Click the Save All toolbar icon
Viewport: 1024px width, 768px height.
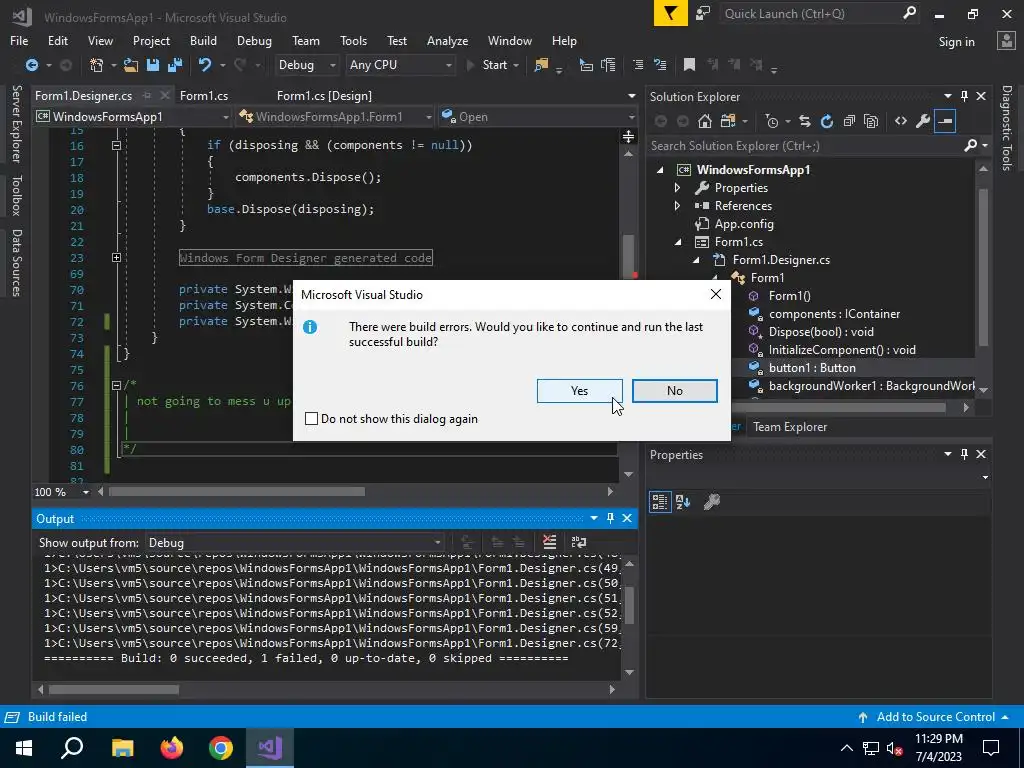pos(175,65)
